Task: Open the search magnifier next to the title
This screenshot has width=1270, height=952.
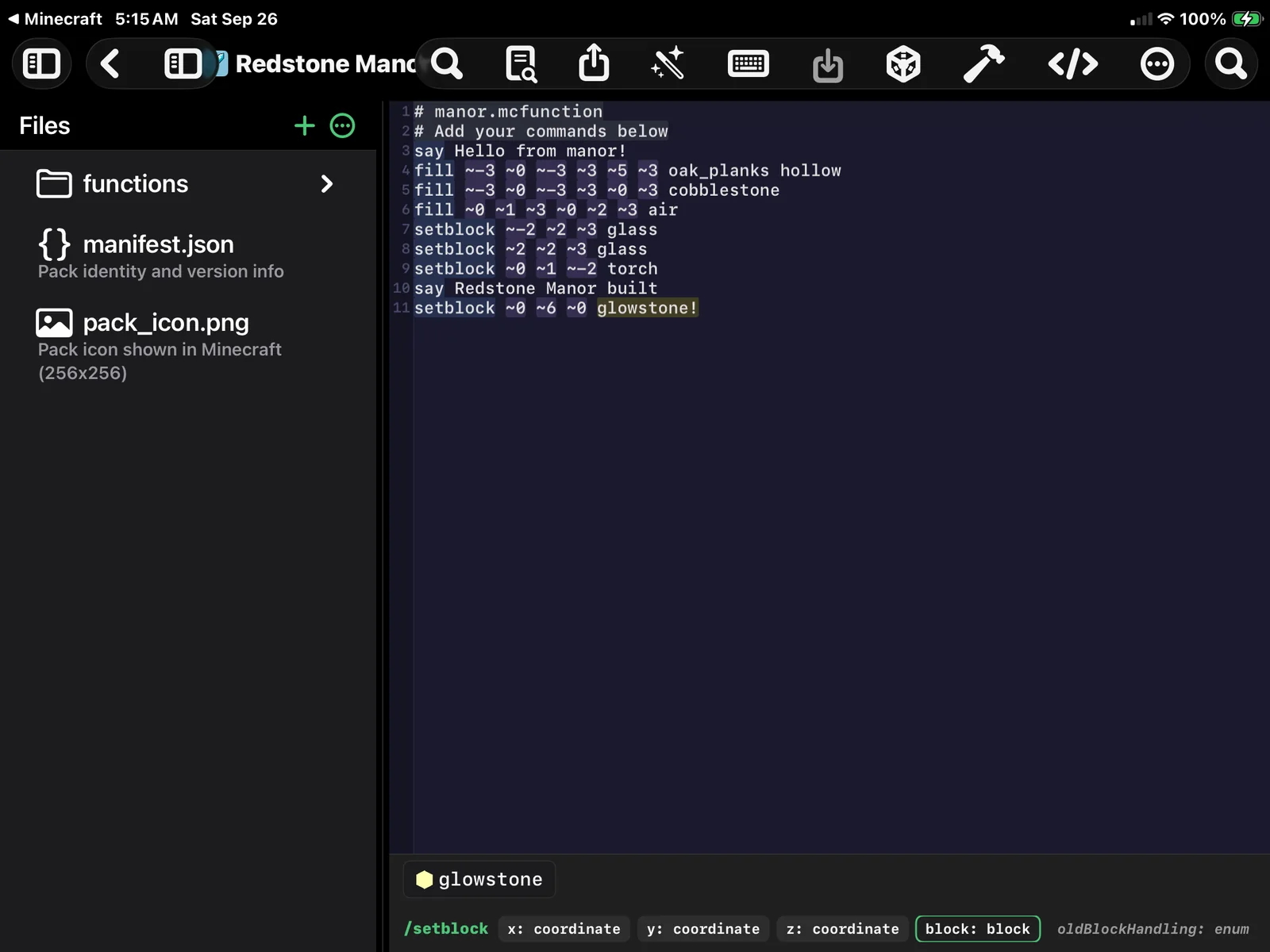Action: click(x=447, y=63)
